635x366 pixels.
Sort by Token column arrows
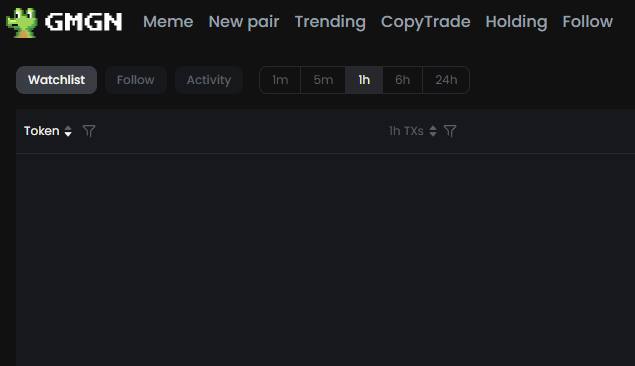coord(68,131)
